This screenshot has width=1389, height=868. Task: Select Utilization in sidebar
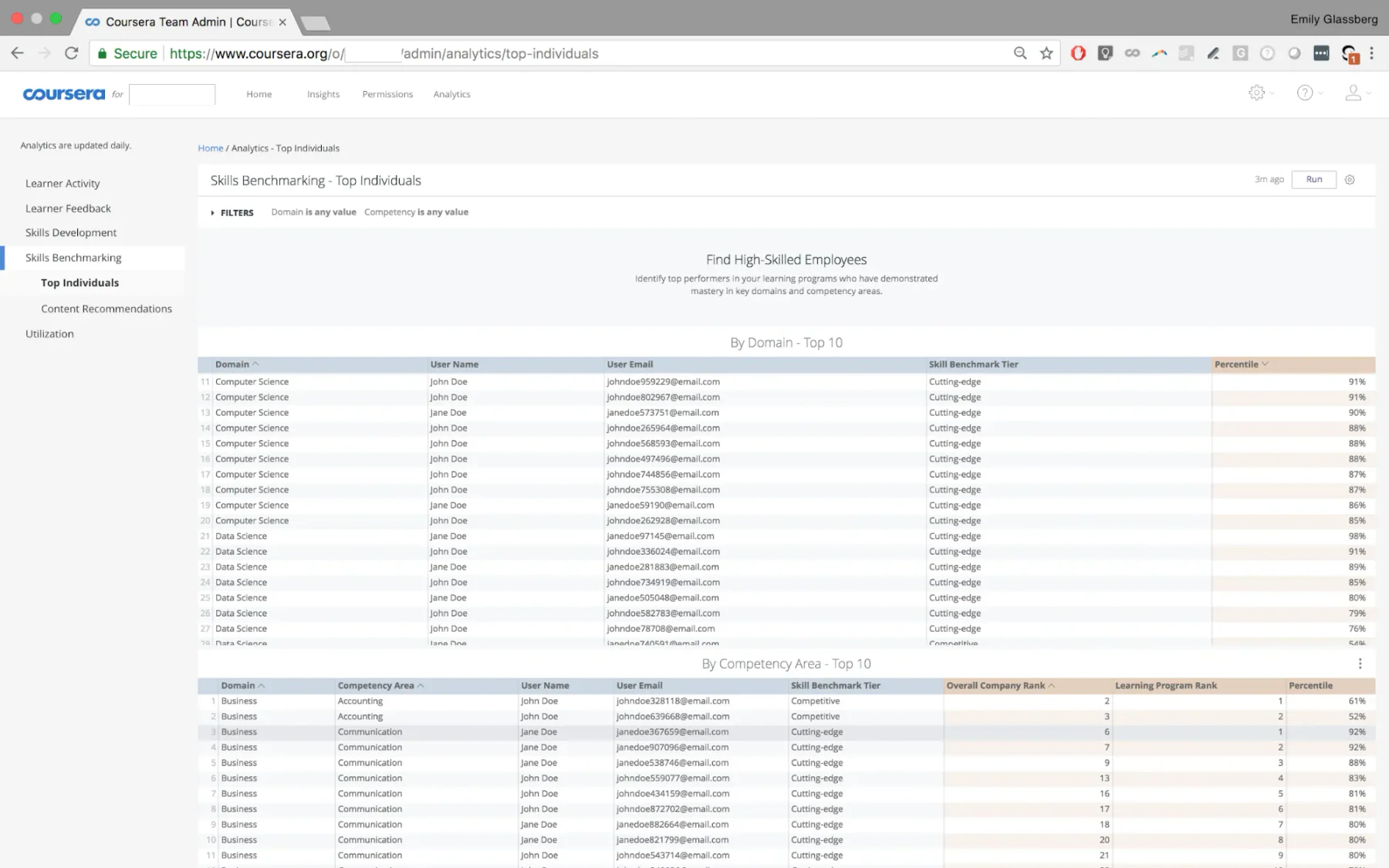point(49,334)
